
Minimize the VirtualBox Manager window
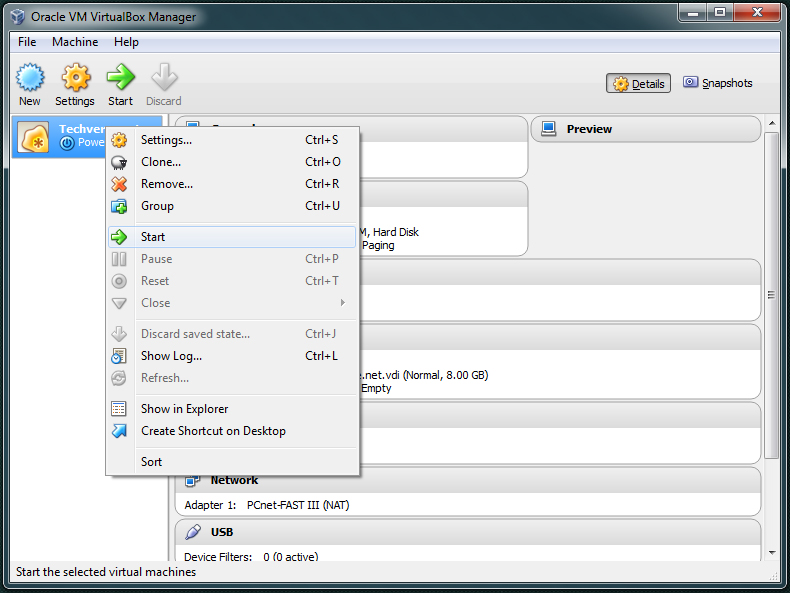(693, 13)
